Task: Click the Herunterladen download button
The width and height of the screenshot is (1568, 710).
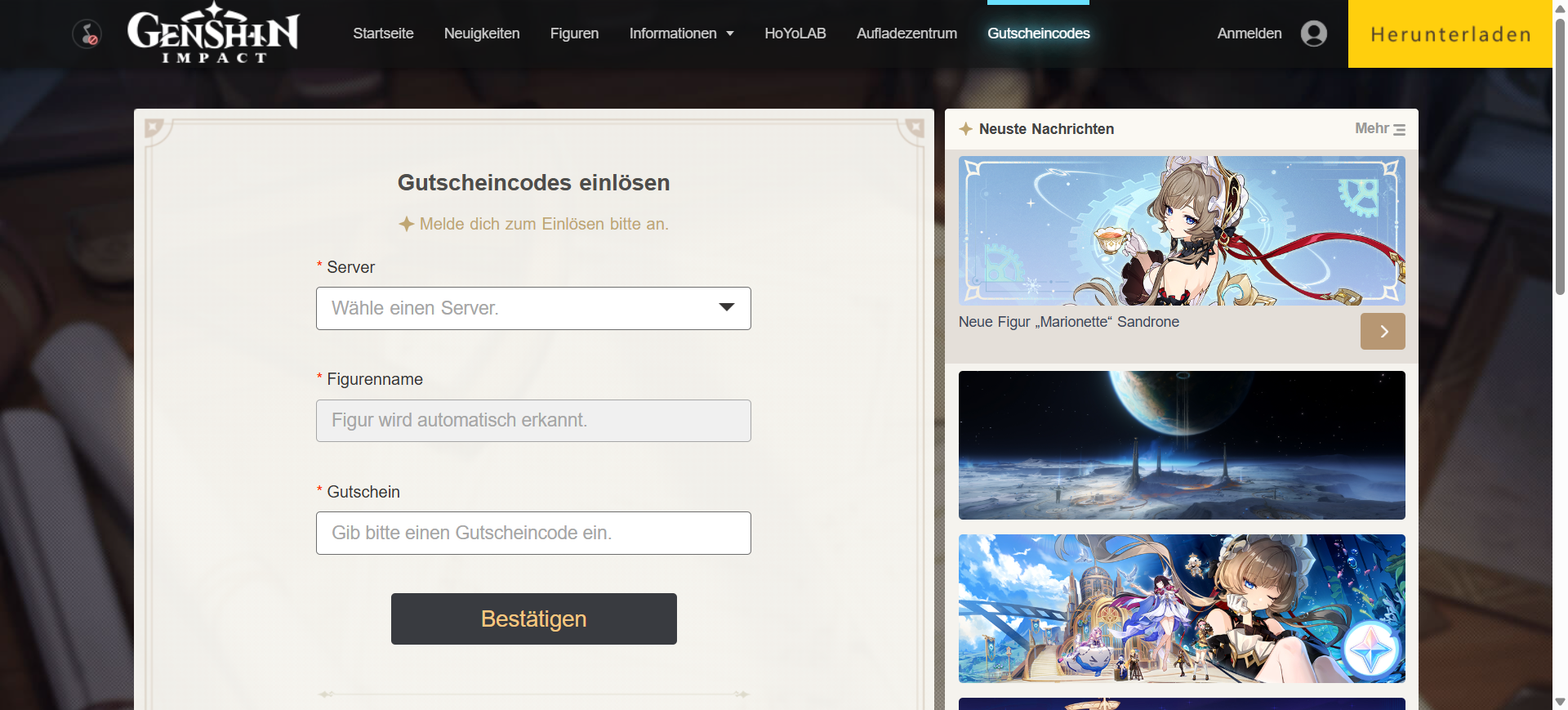Action: pyautogui.click(x=1450, y=33)
